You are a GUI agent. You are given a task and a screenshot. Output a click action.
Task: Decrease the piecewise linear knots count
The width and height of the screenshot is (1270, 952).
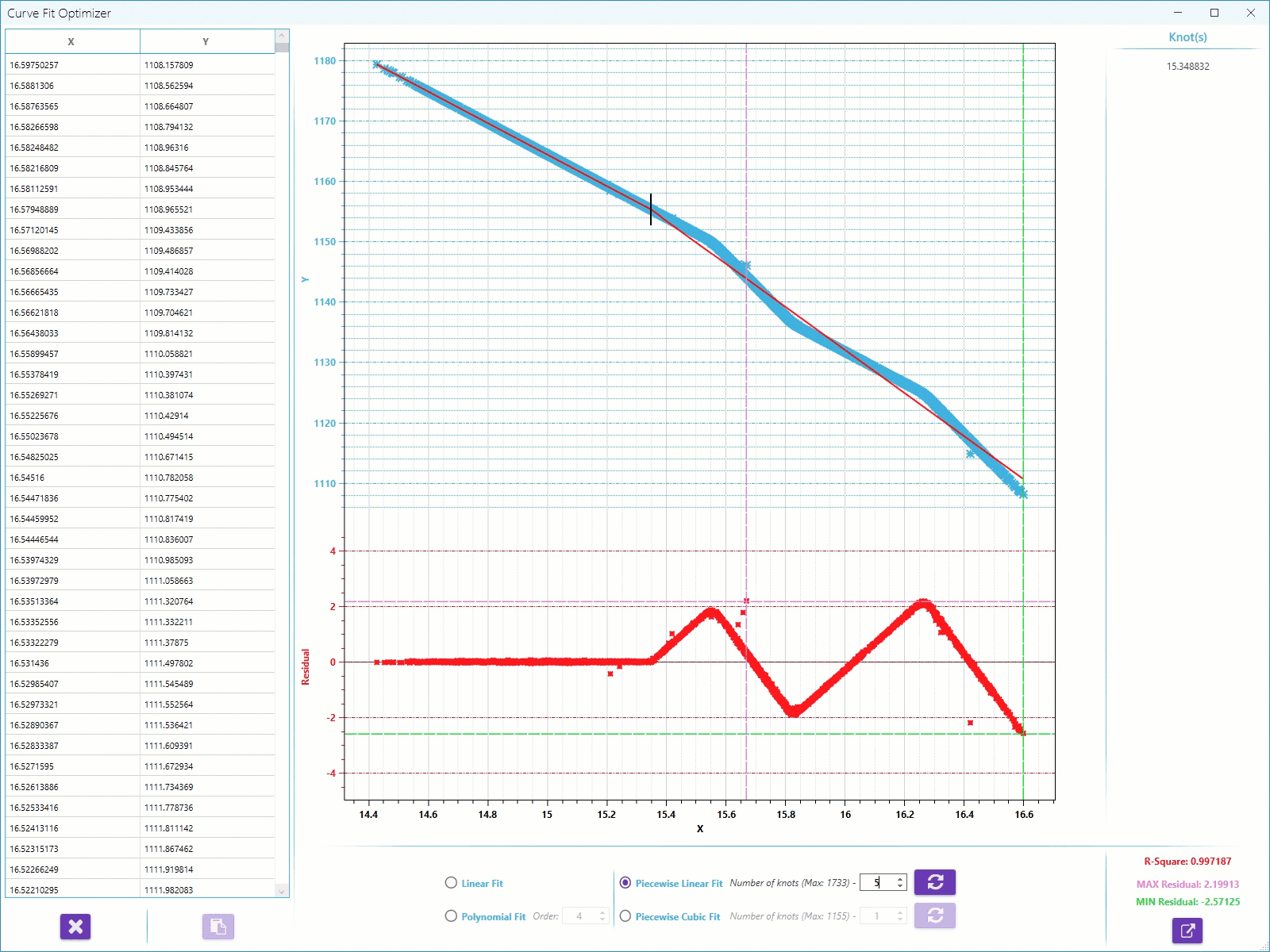click(900, 886)
